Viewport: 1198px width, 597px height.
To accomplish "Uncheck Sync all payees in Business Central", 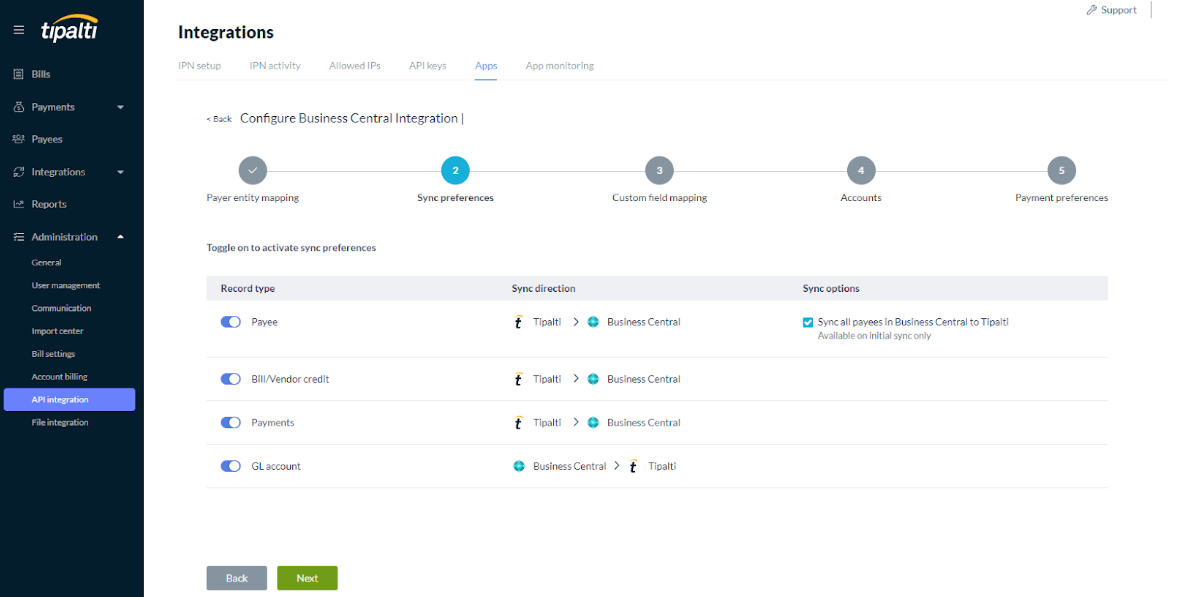I will [808, 322].
